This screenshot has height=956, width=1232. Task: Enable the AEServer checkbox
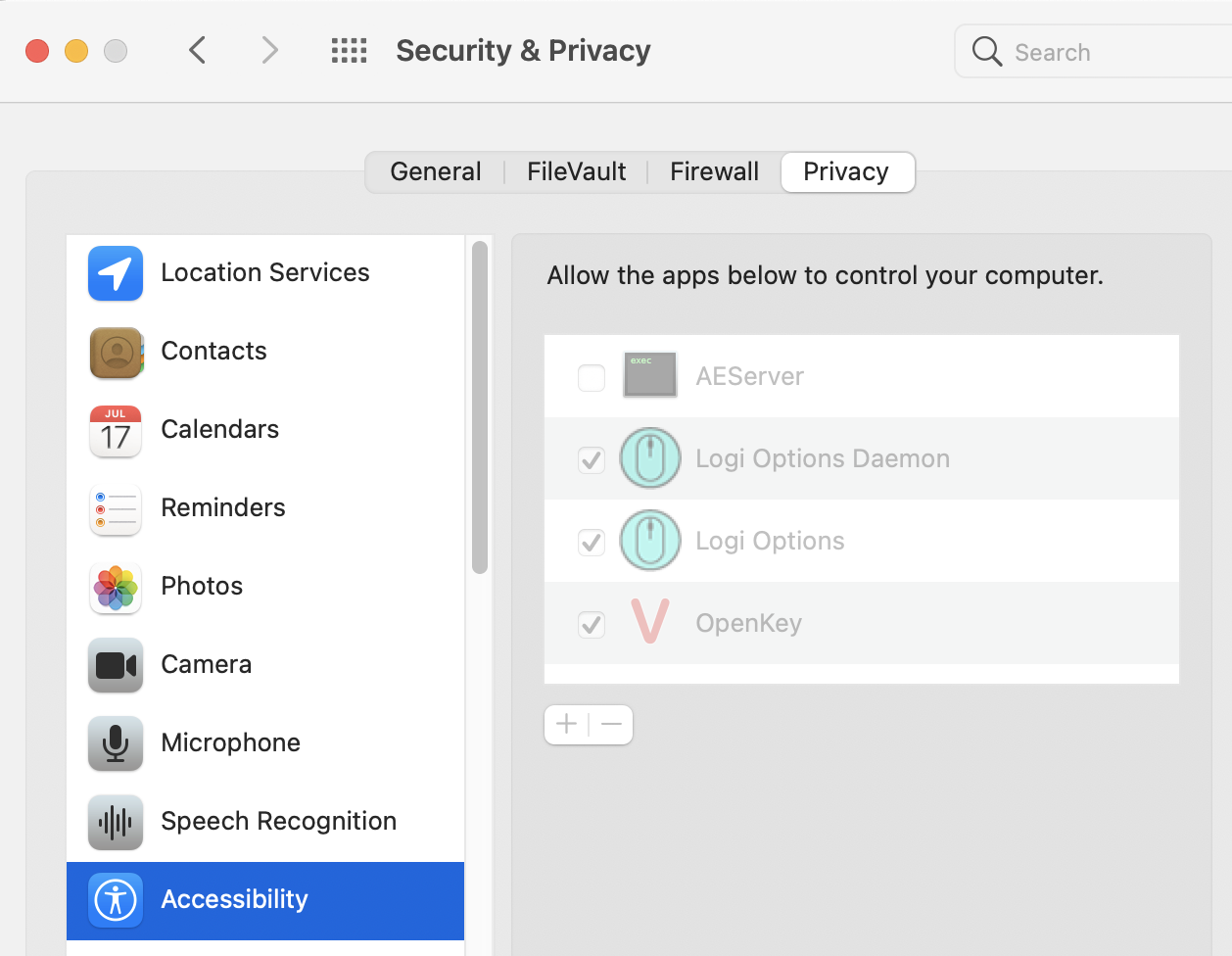coord(592,377)
